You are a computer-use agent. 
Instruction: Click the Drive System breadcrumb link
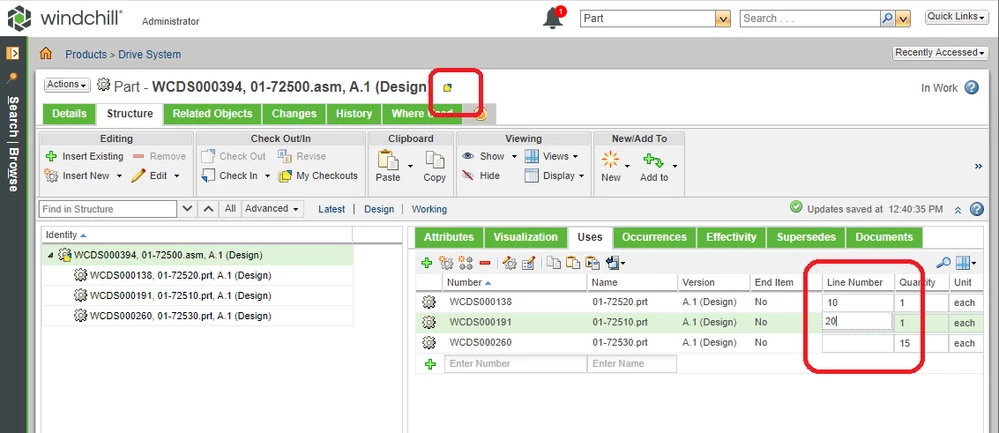point(150,54)
